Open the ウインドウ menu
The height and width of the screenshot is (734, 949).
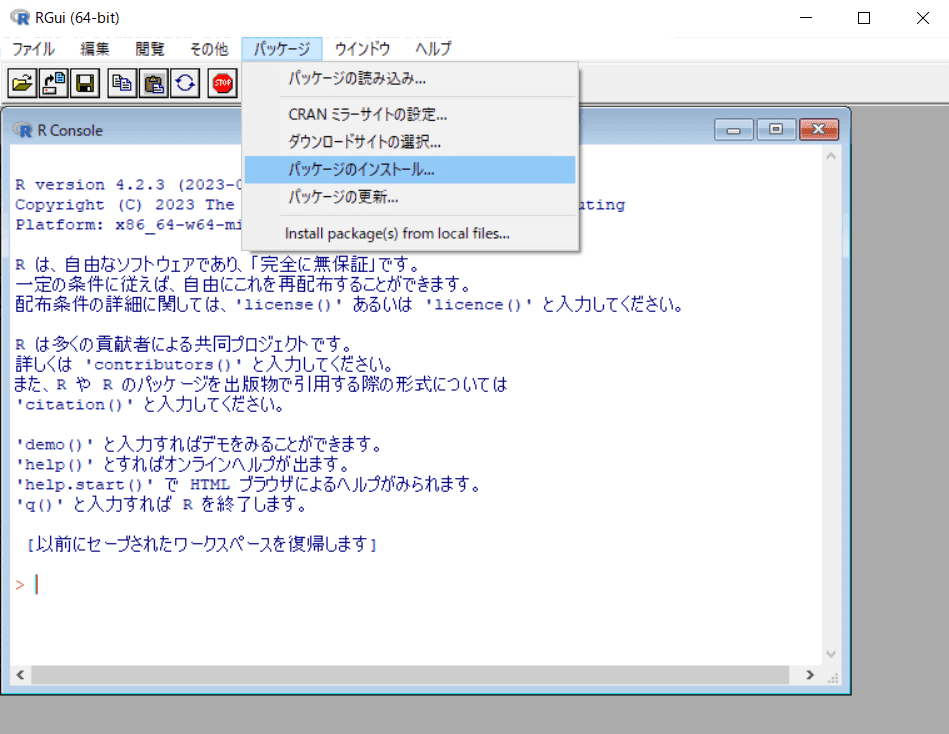click(x=363, y=49)
